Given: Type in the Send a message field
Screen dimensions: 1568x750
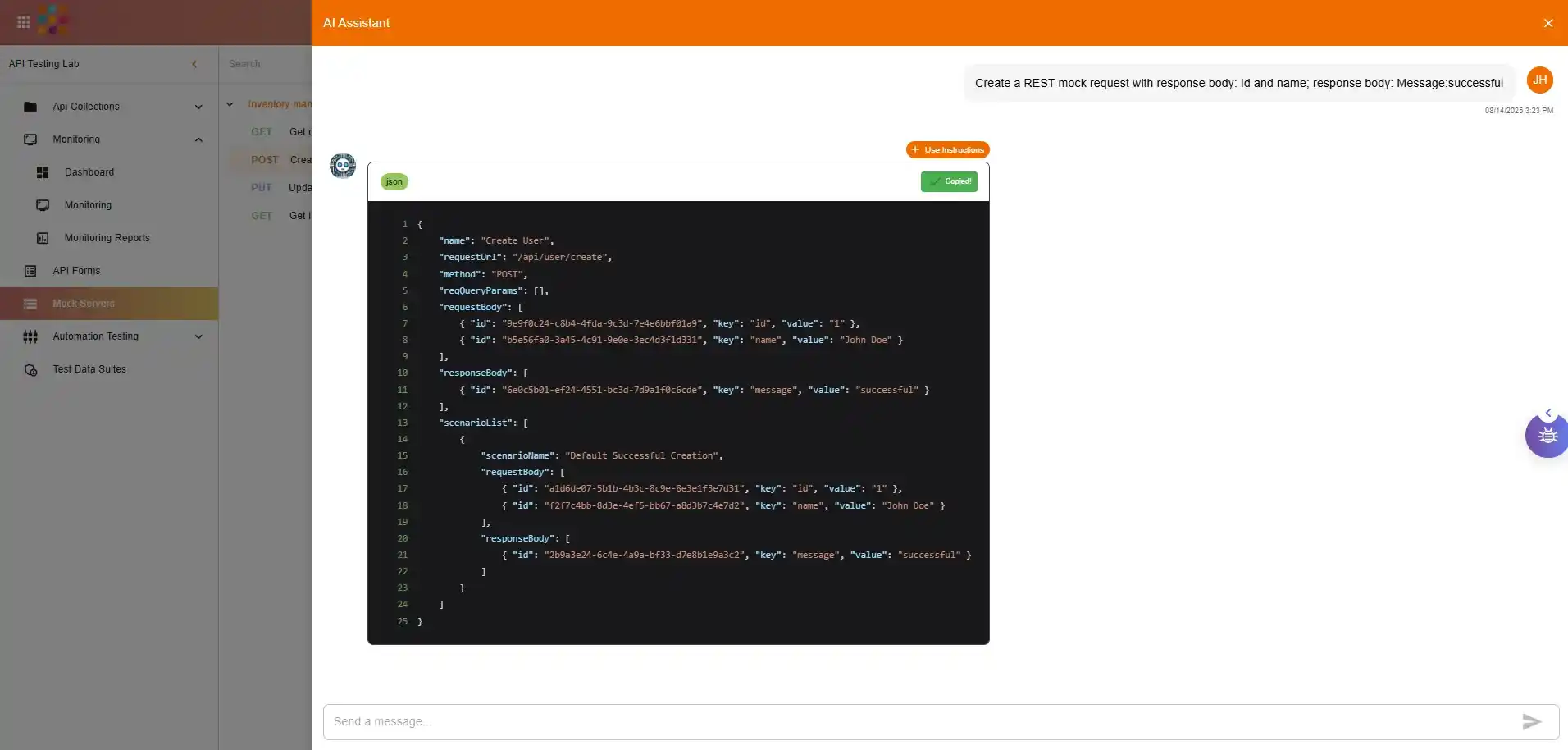Looking at the screenshot, I should tap(918, 721).
